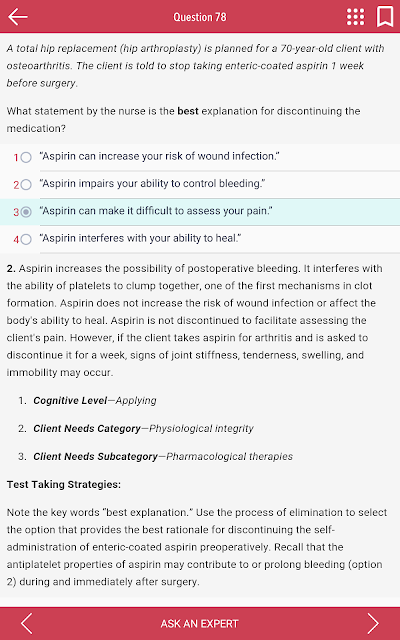
Task: Tap Ask An Expert button
Action: click(200, 624)
